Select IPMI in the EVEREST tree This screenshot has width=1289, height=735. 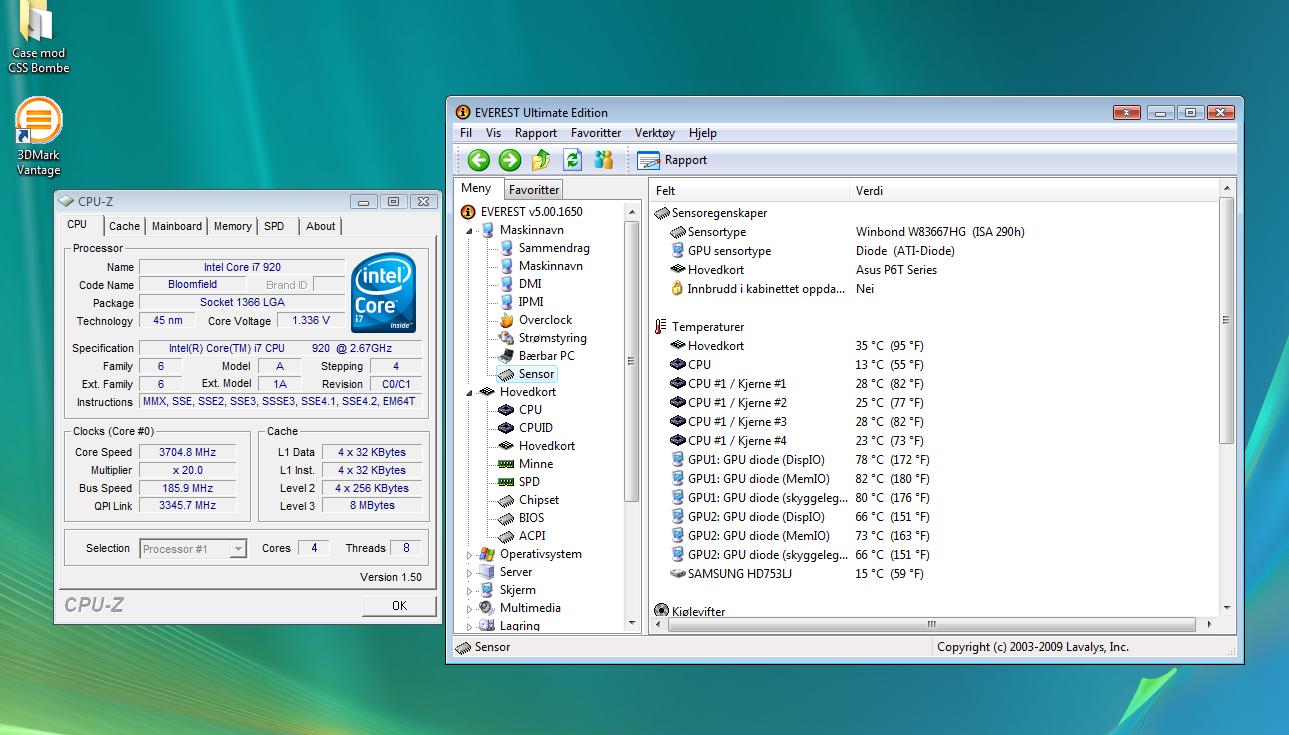pos(521,302)
